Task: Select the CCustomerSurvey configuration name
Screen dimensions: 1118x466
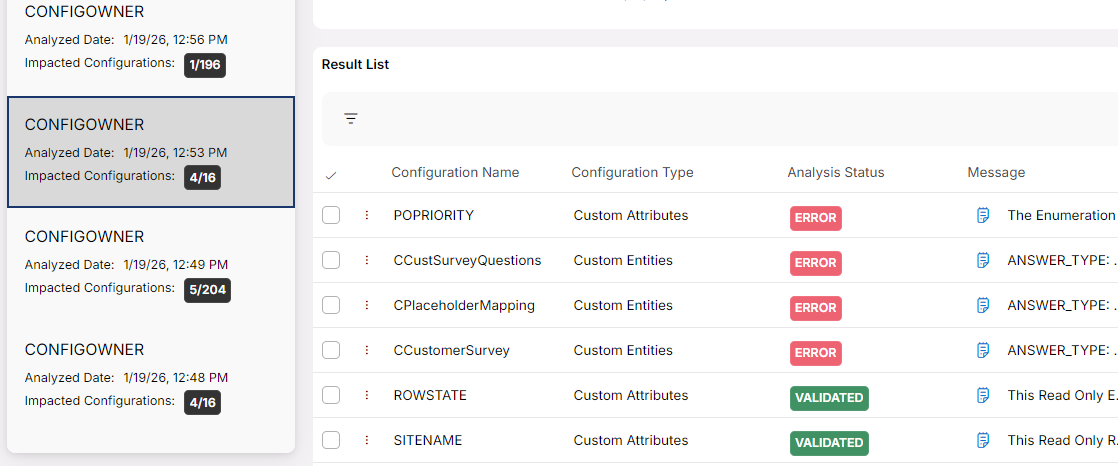Action: [x=451, y=350]
